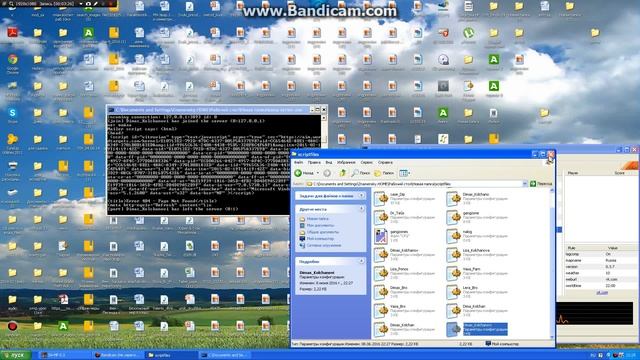Open the Файл menu in scriptfiles window
Screen dimensions: 640x360
(x=298, y=162)
